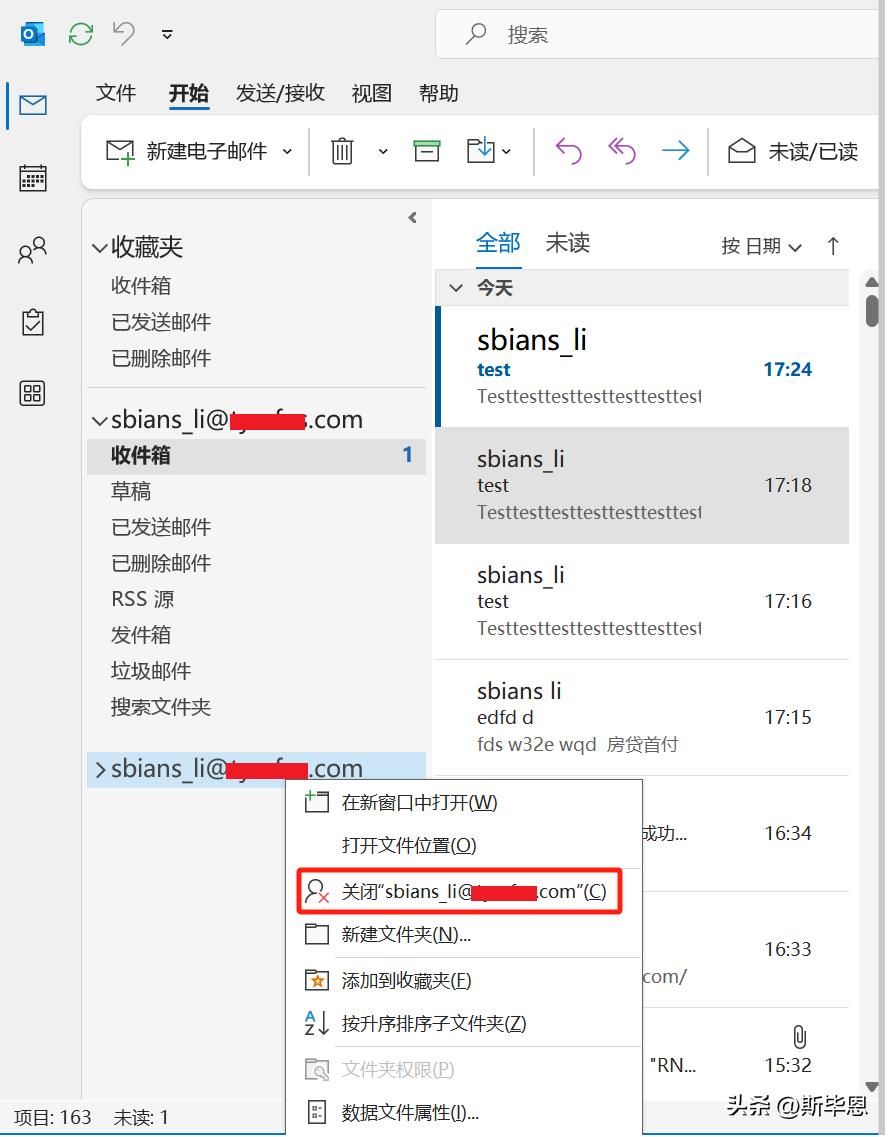888x1137 pixels.
Task: Open the edfd d email from 17:15
Action: [642, 718]
